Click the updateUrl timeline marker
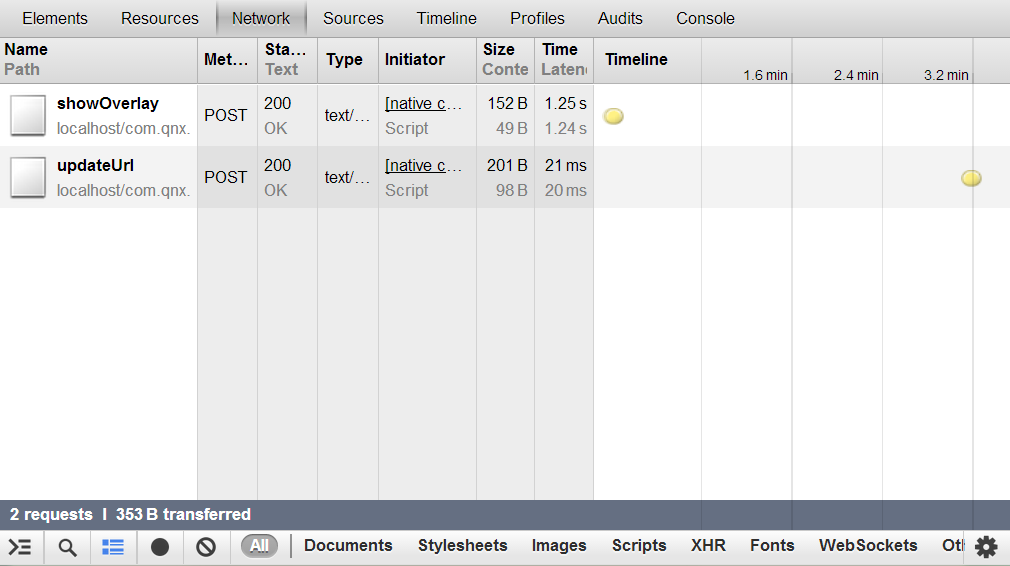 [971, 178]
